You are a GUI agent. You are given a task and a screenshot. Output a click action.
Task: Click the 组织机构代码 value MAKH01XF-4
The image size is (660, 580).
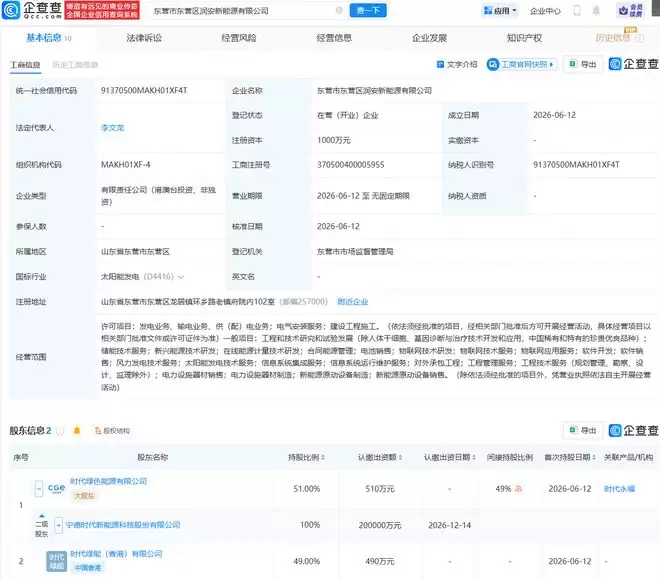pyautogui.click(x=125, y=165)
